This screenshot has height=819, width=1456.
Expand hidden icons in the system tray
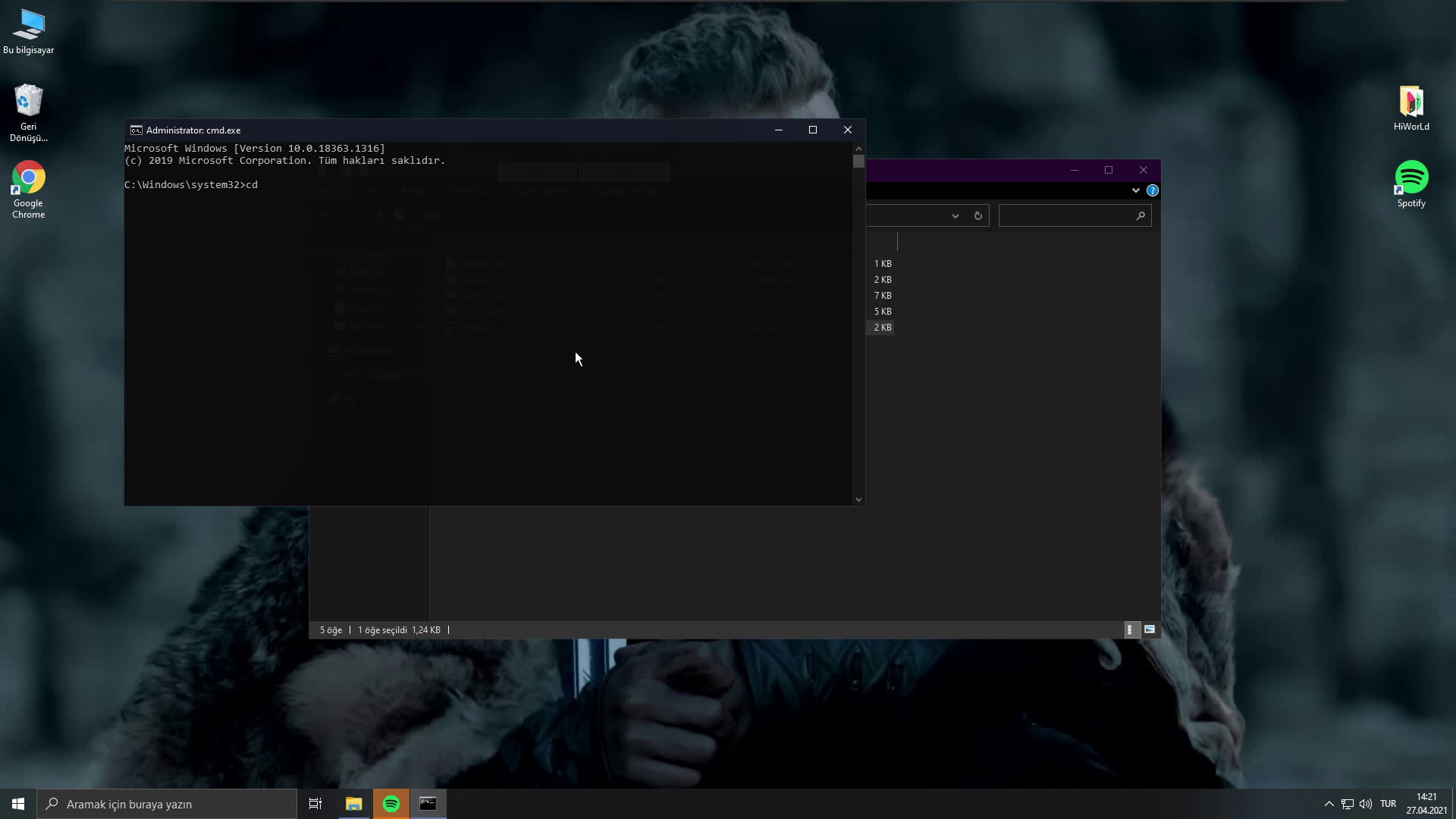1329,804
